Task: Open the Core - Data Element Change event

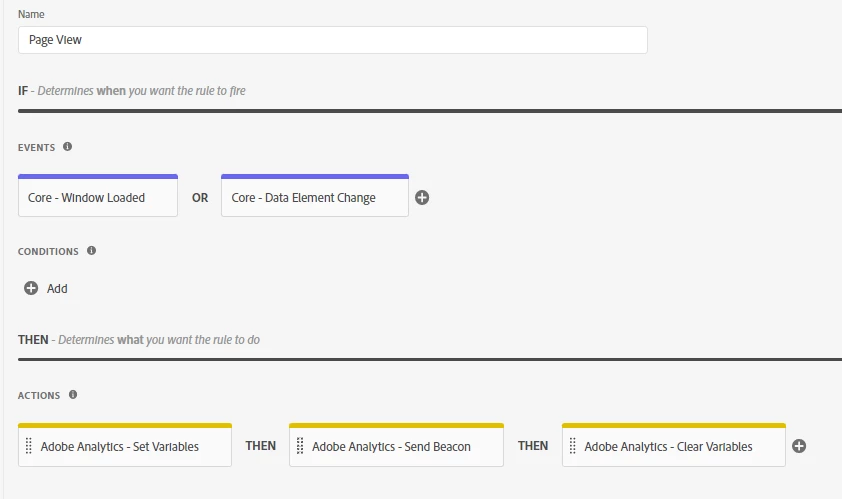Action: click(315, 196)
